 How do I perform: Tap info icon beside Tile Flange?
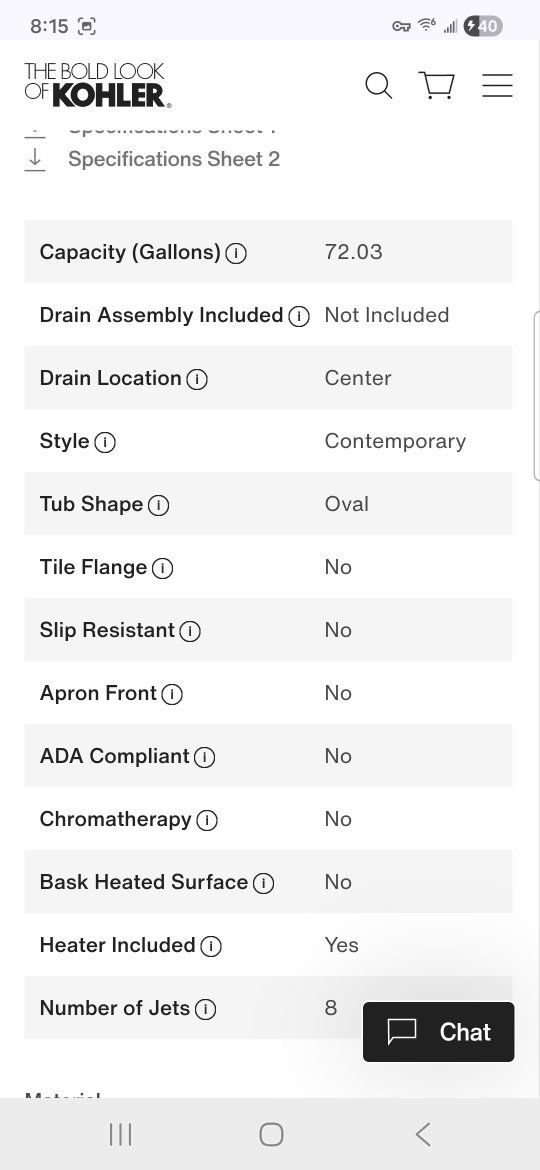[163, 569]
